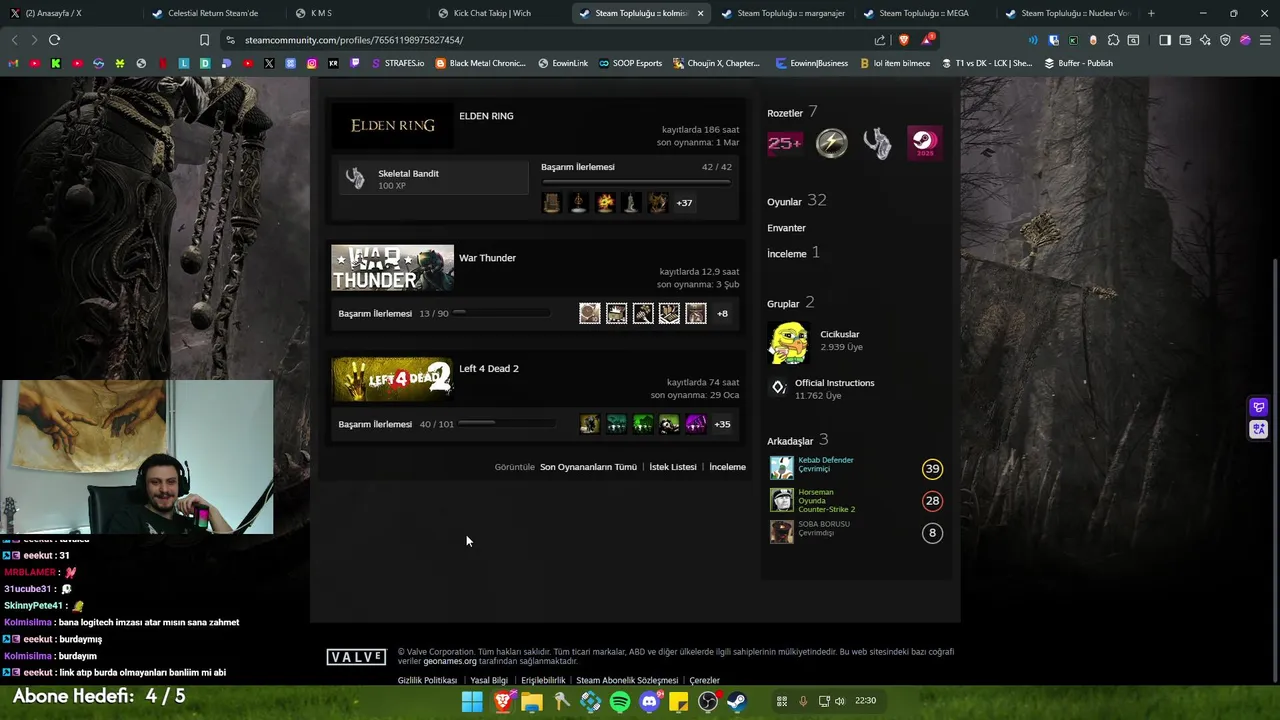
Task: Open Son Oynananların Tümü link
Action: [x=588, y=467]
